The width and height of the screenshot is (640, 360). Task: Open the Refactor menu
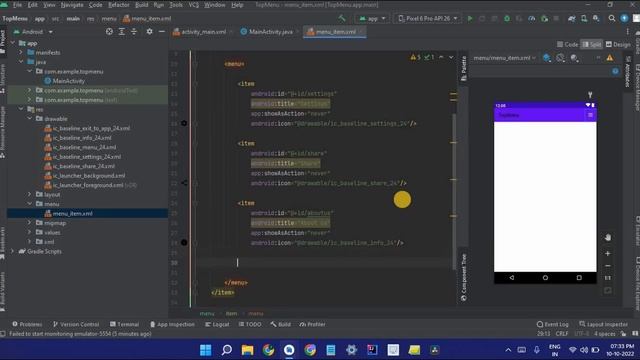pos(118,5)
